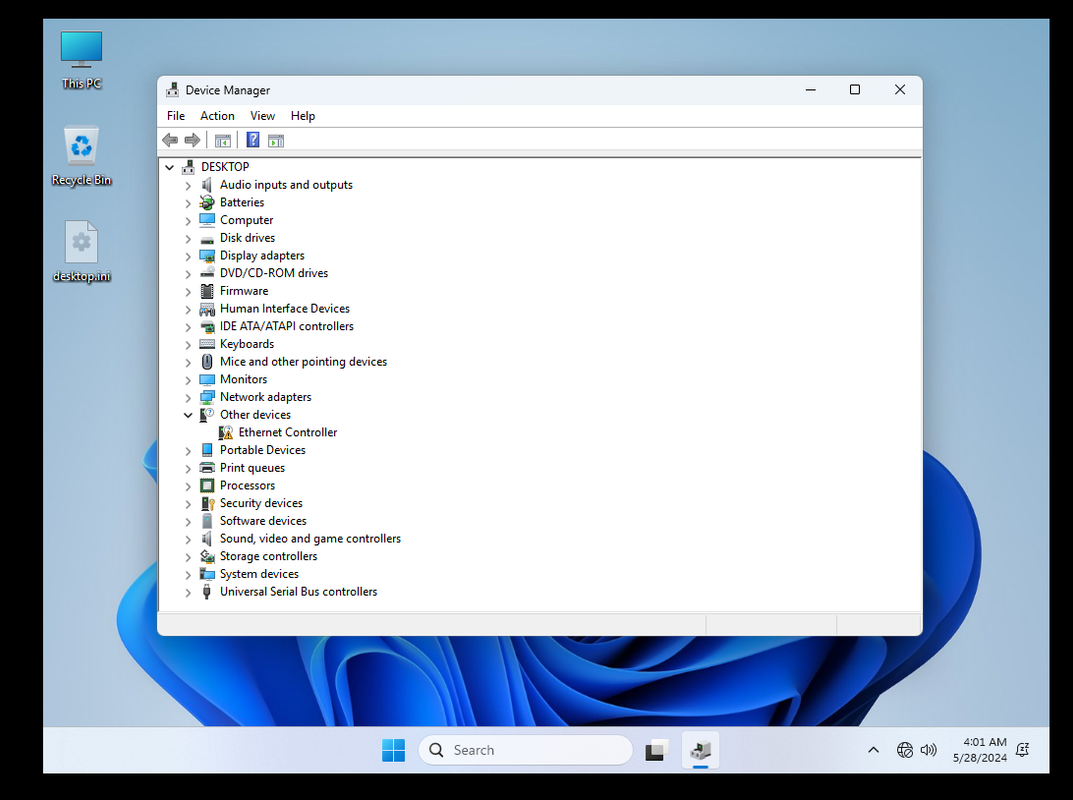The width and height of the screenshot is (1073, 800).
Task: Click the Windows Start button
Action: click(x=393, y=750)
